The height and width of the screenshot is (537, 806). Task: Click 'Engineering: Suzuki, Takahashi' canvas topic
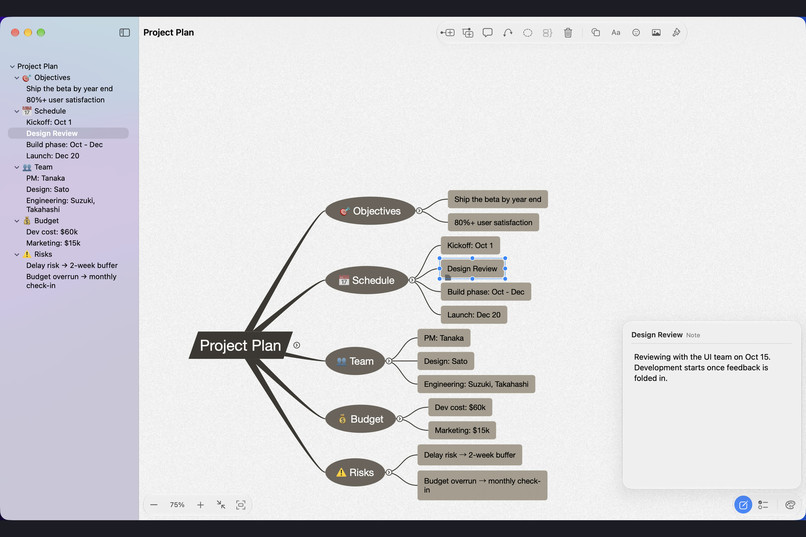[476, 384]
